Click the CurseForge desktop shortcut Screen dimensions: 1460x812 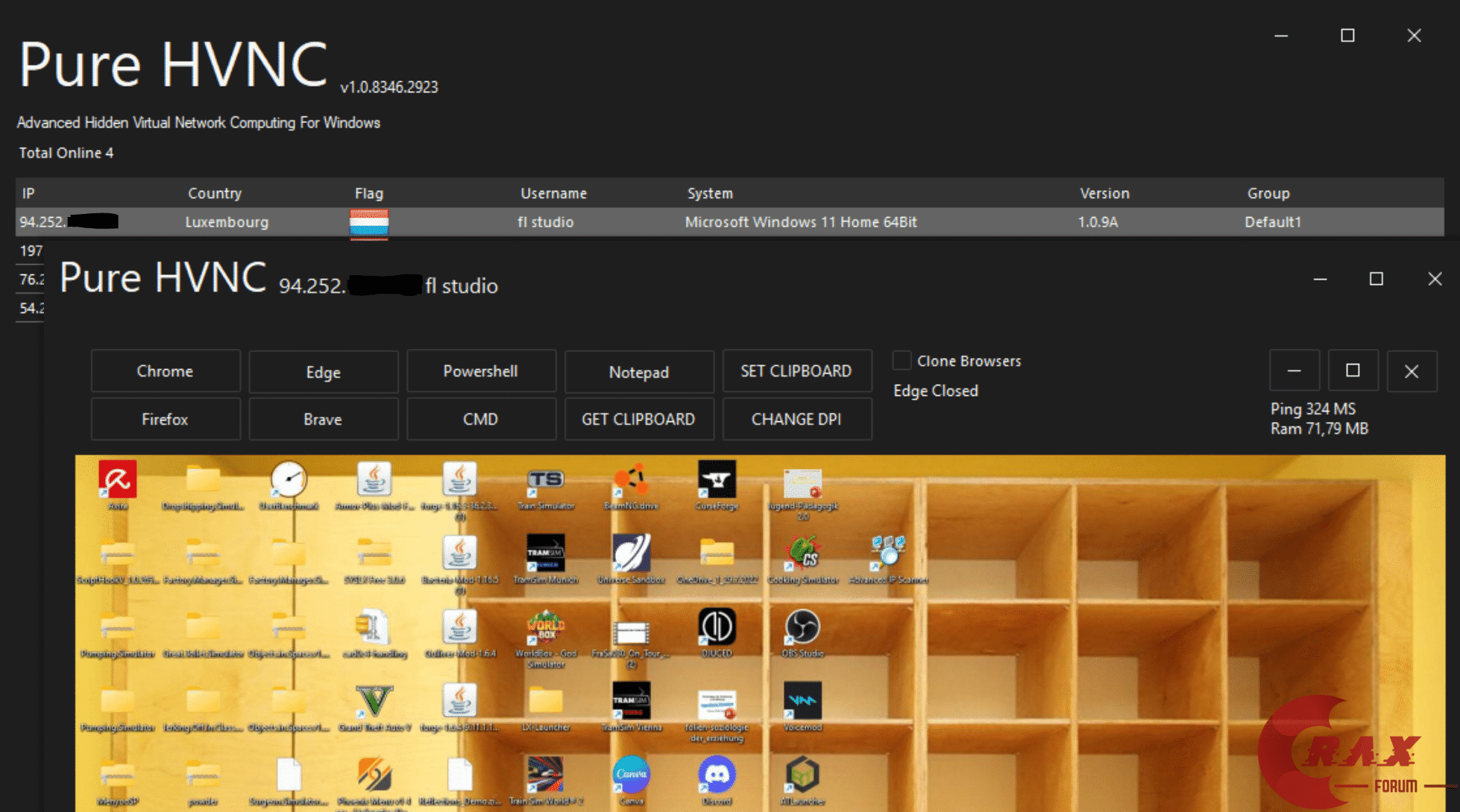(717, 479)
